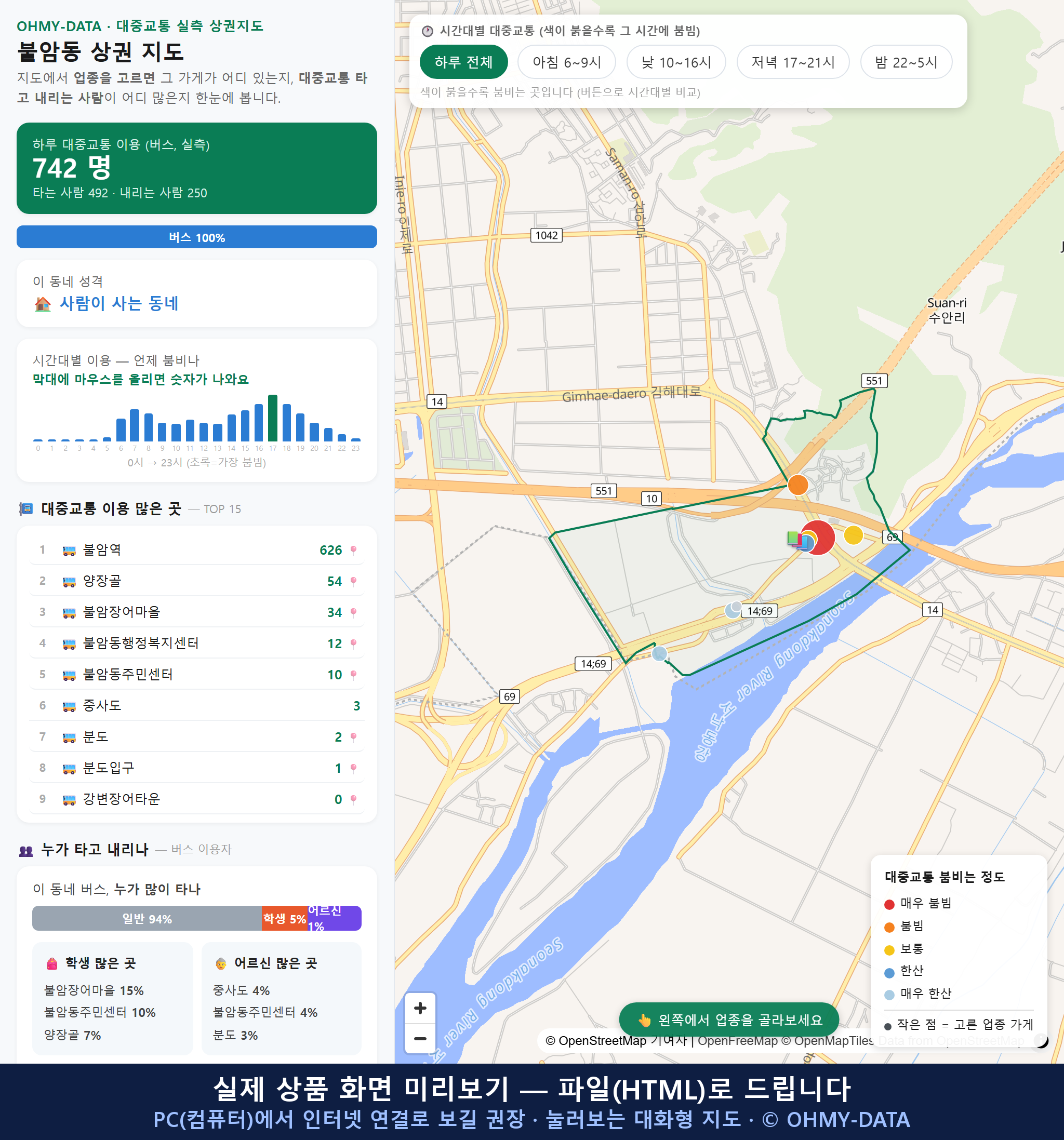Open the OpenStreetMap attribution link
Screen dimensions: 1064x1140
[x=602, y=1040]
